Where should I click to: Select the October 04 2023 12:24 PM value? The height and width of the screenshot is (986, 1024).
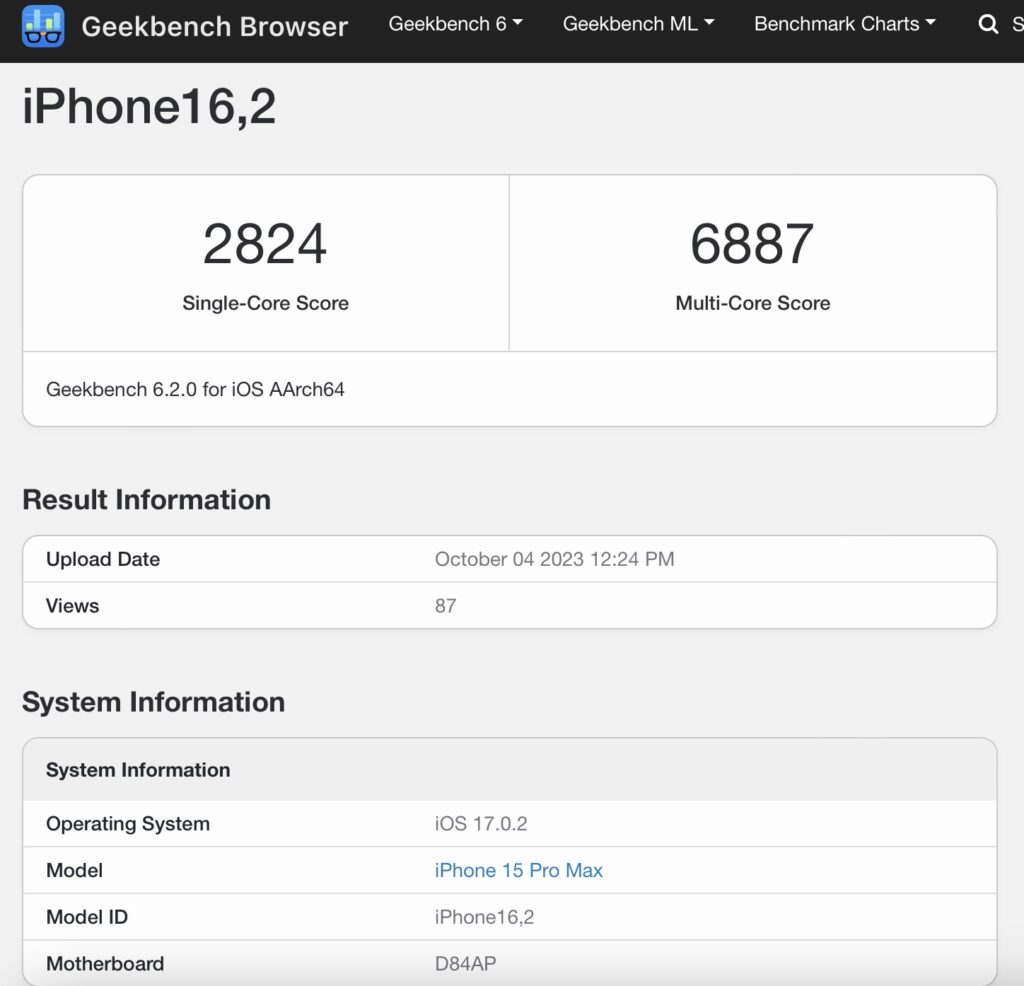click(554, 559)
